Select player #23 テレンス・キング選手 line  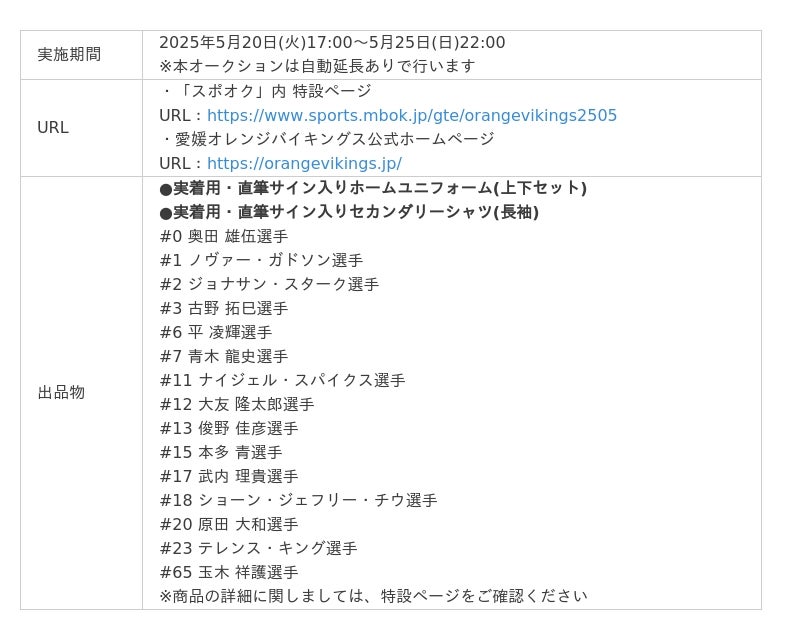coord(258,548)
